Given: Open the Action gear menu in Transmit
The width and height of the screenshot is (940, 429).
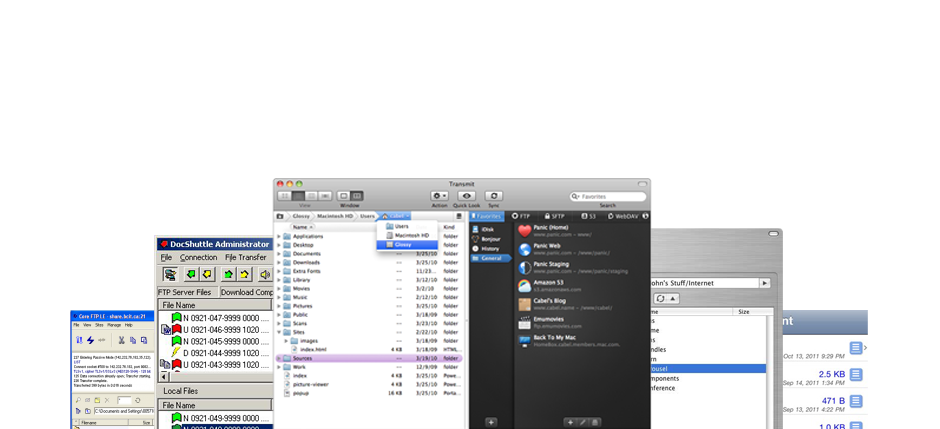Looking at the screenshot, I should point(438,196).
